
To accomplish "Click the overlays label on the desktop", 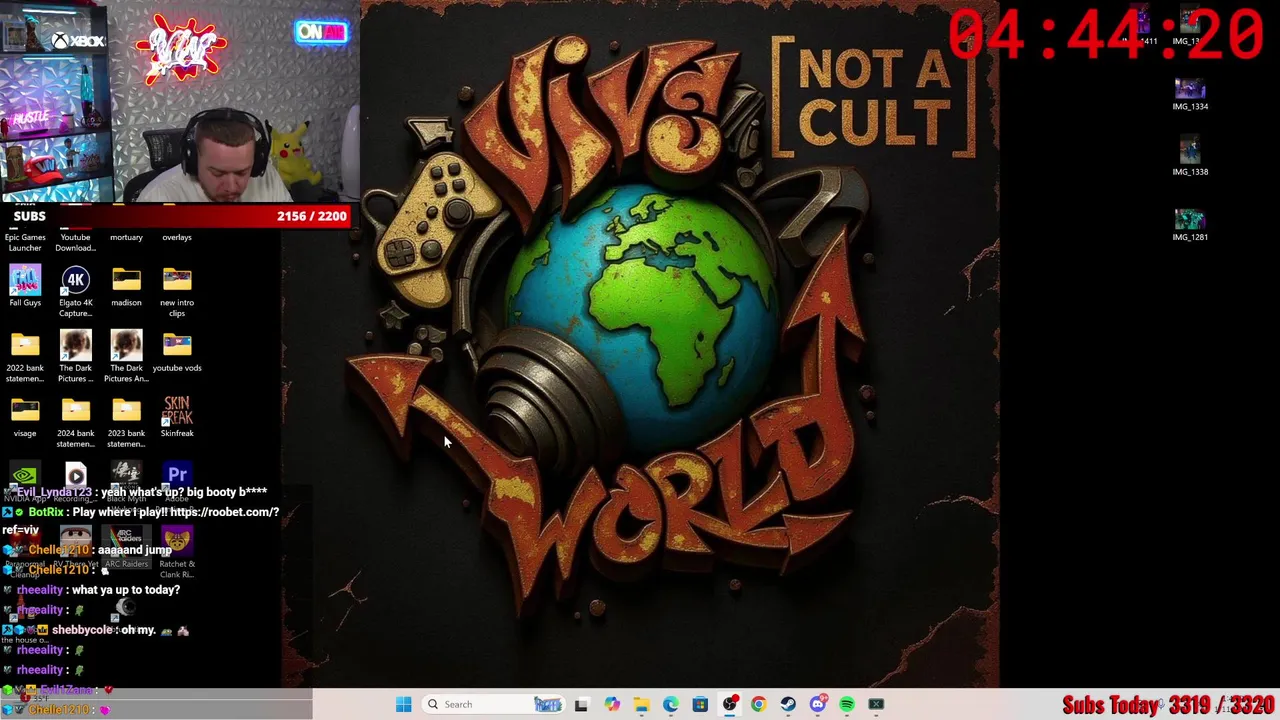I will point(177,237).
